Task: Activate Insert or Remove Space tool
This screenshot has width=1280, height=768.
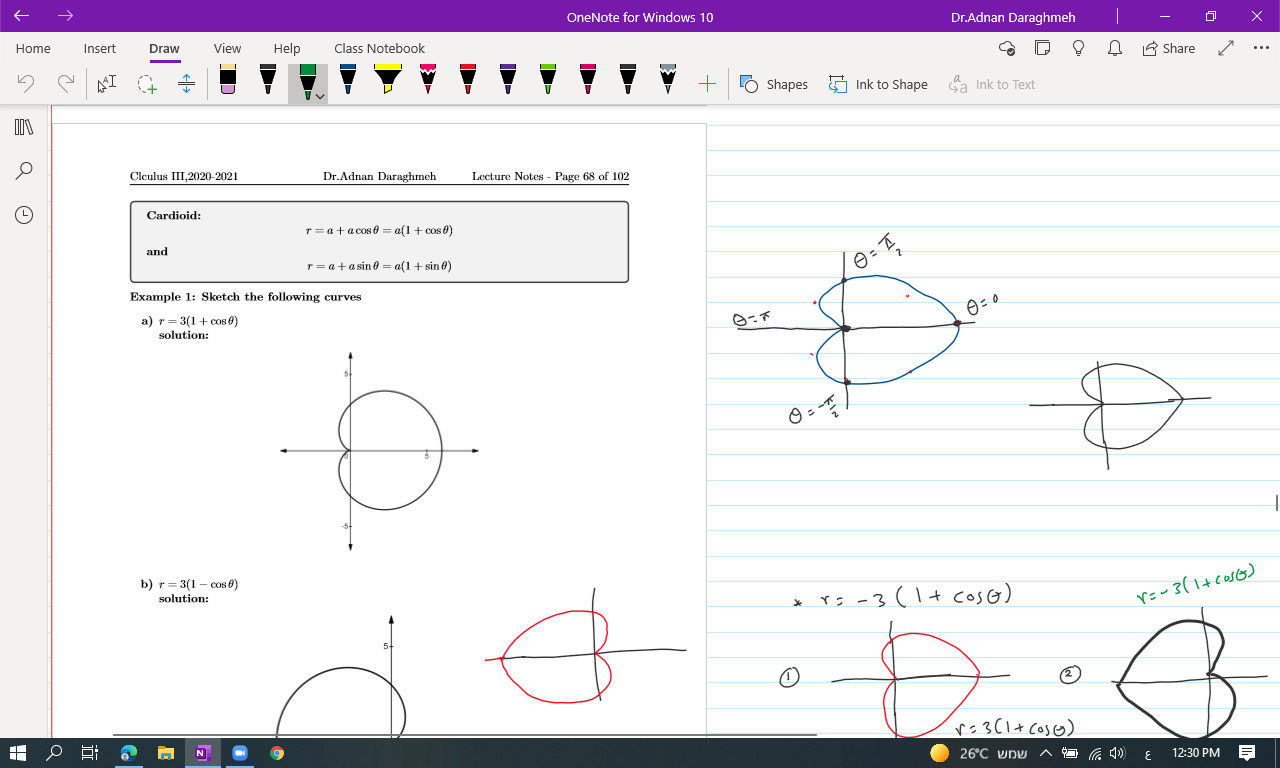Action: (186, 85)
